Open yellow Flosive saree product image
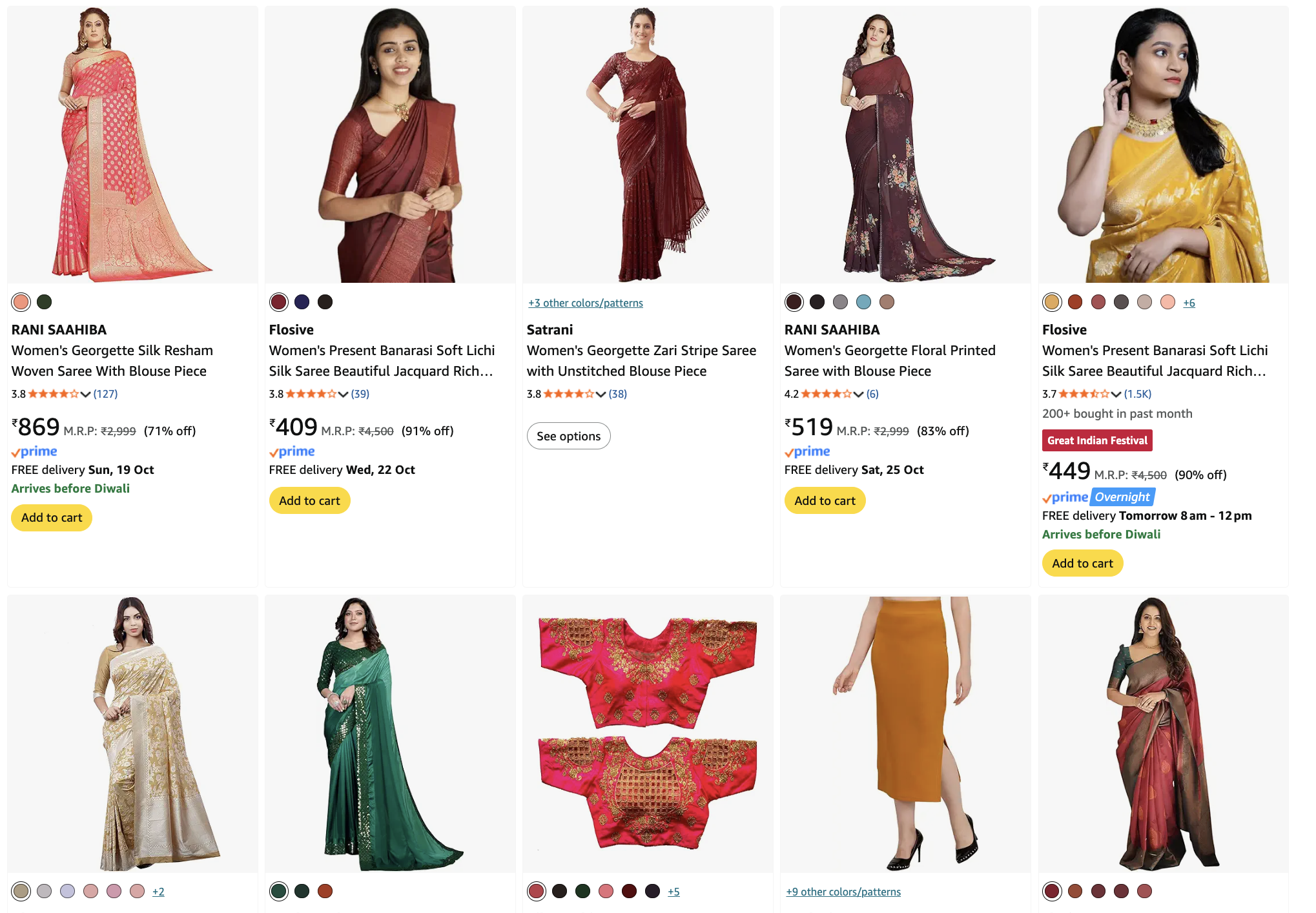This screenshot has width=1316, height=913. (x=1163, y=145)
